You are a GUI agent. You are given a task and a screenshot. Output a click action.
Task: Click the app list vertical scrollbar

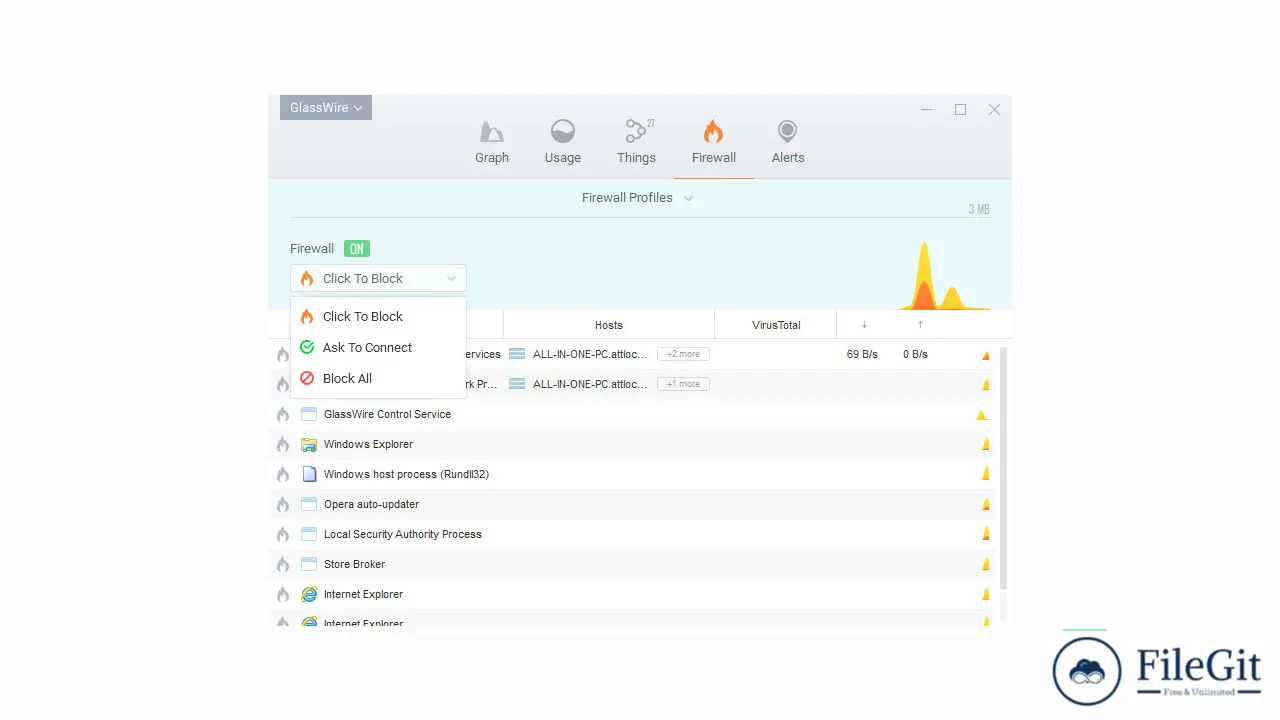pos(1003,468)
